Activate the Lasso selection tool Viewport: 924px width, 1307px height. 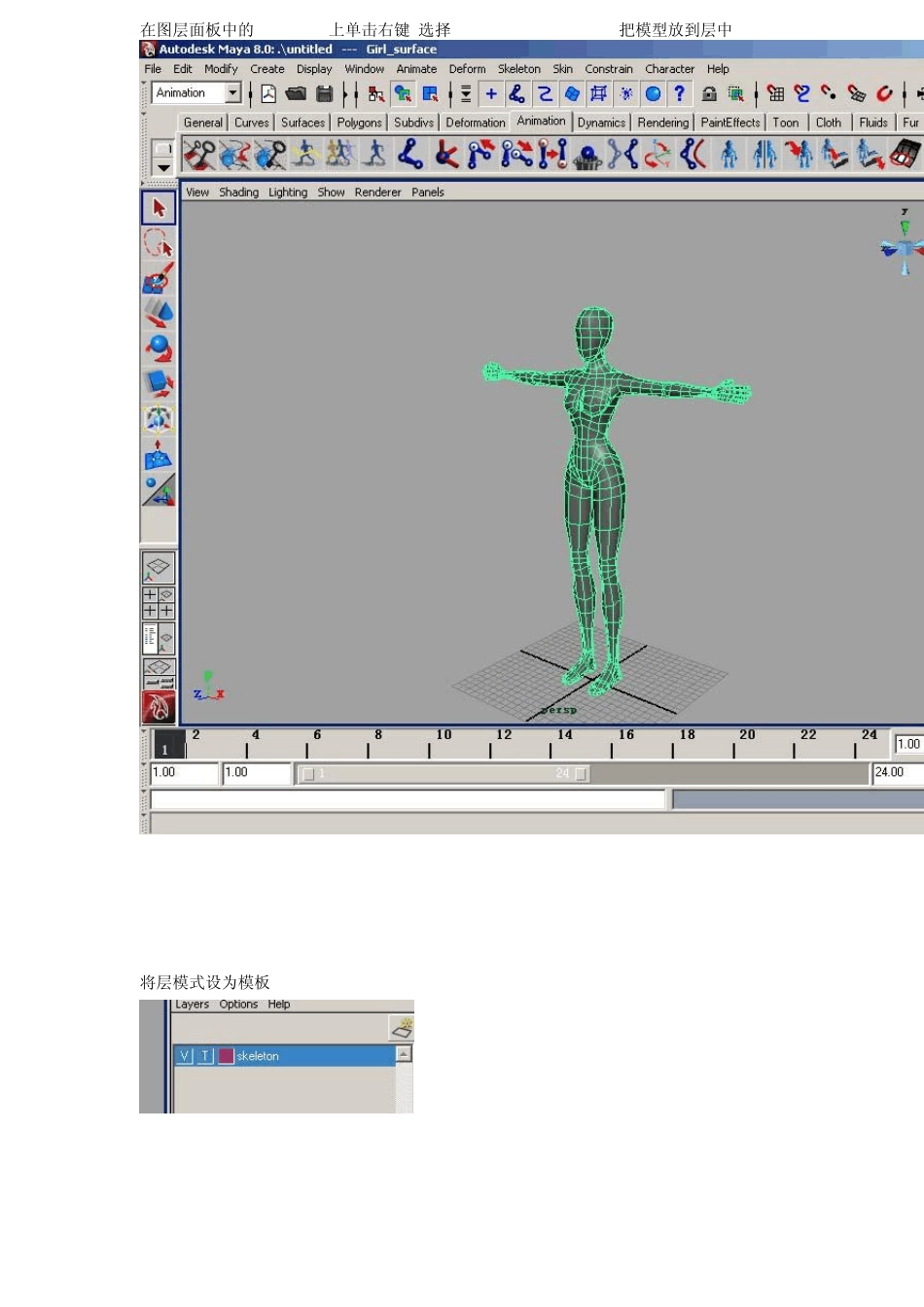click(159, 243)
